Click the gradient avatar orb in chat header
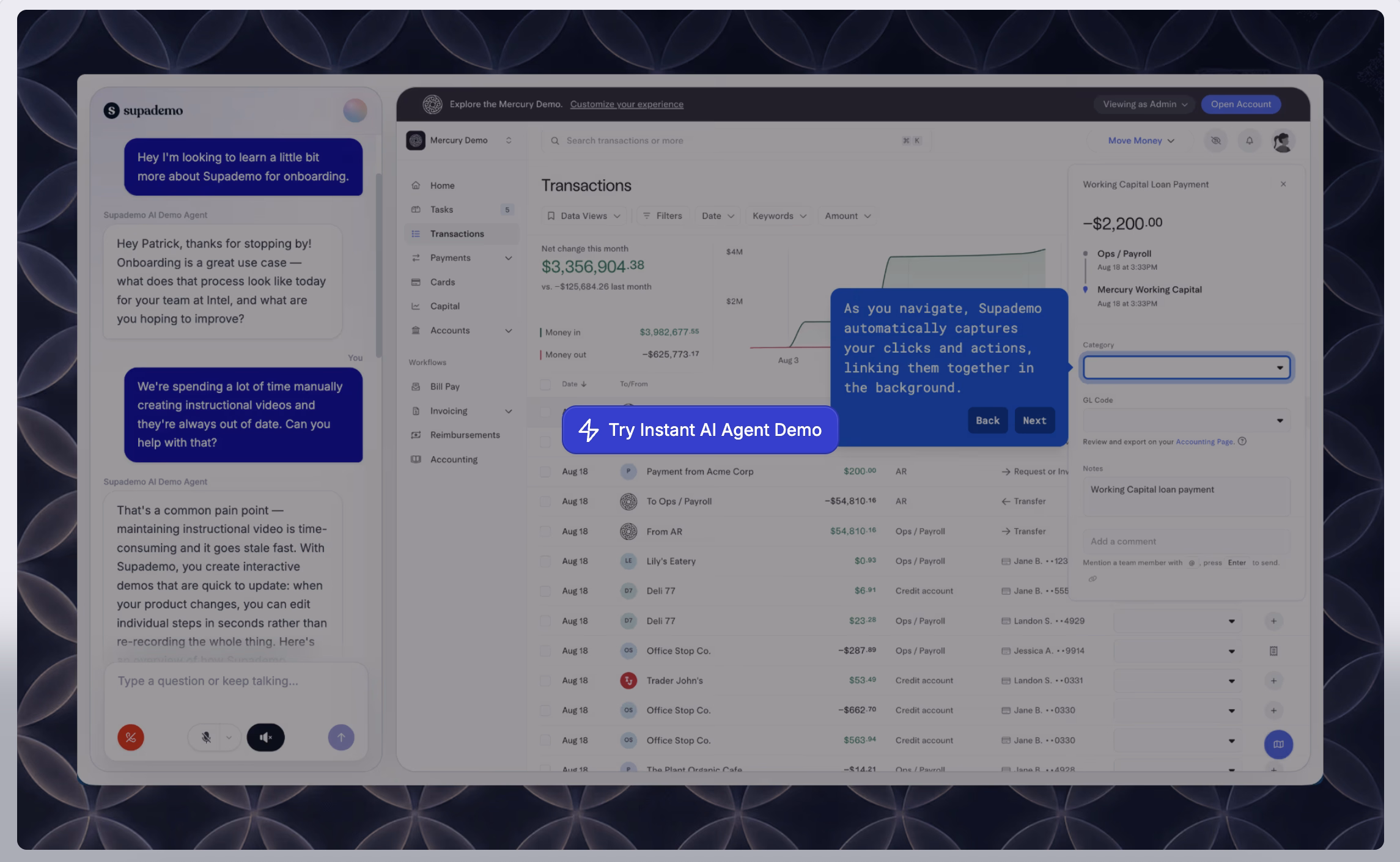 [355, 111]
